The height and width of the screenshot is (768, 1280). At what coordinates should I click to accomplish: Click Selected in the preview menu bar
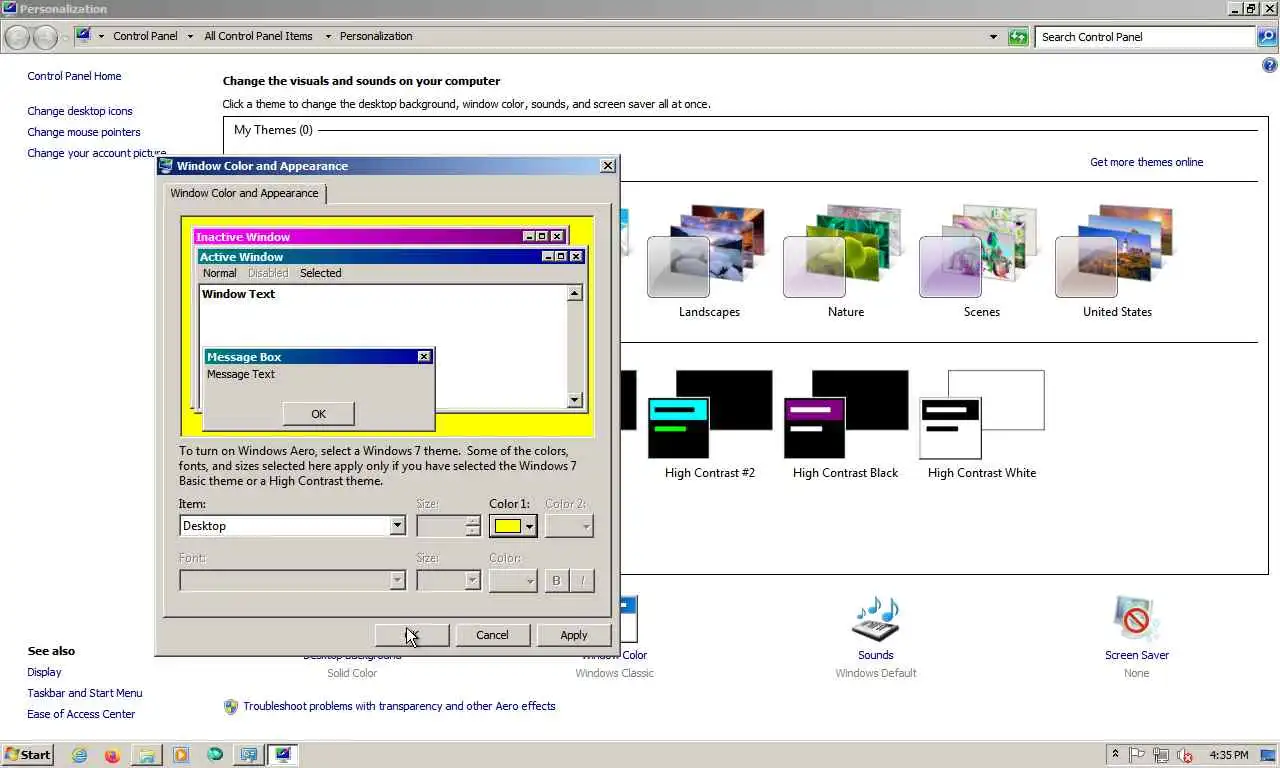click(x=321, y=273)
